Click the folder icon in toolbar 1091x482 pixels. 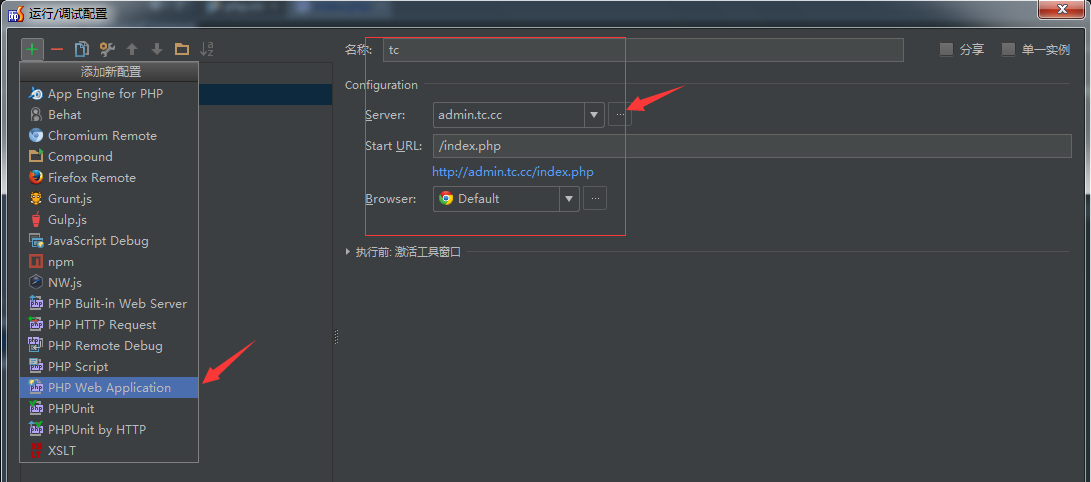coord(181,49)
